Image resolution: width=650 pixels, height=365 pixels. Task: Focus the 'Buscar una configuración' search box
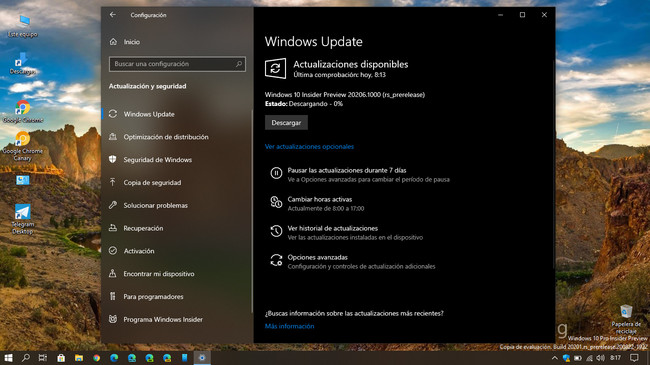coord(177,64)
